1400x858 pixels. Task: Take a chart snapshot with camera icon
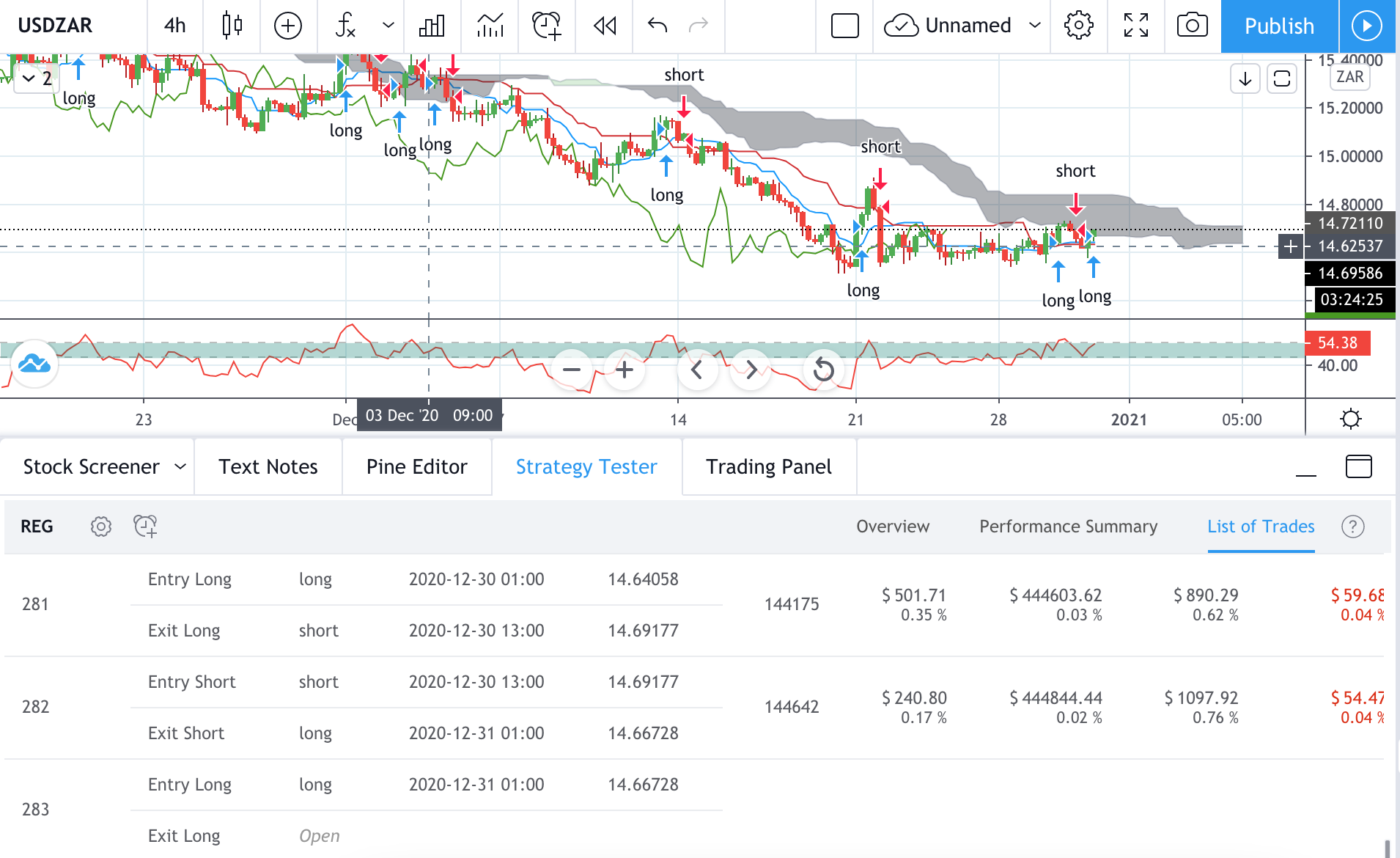(x=1193, y=26)
